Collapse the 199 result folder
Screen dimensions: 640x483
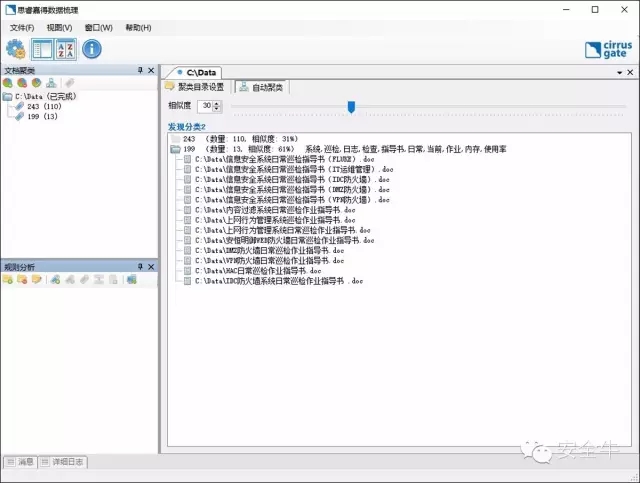(176, 149)
